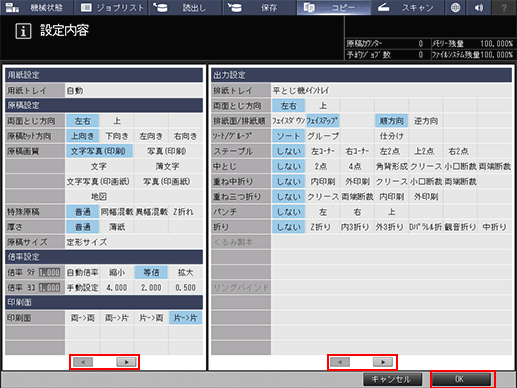The height and width of the screenshot is (388, 517).
Task: Click the 定形サイズ original size value
Action: click(x=134, y=242)
